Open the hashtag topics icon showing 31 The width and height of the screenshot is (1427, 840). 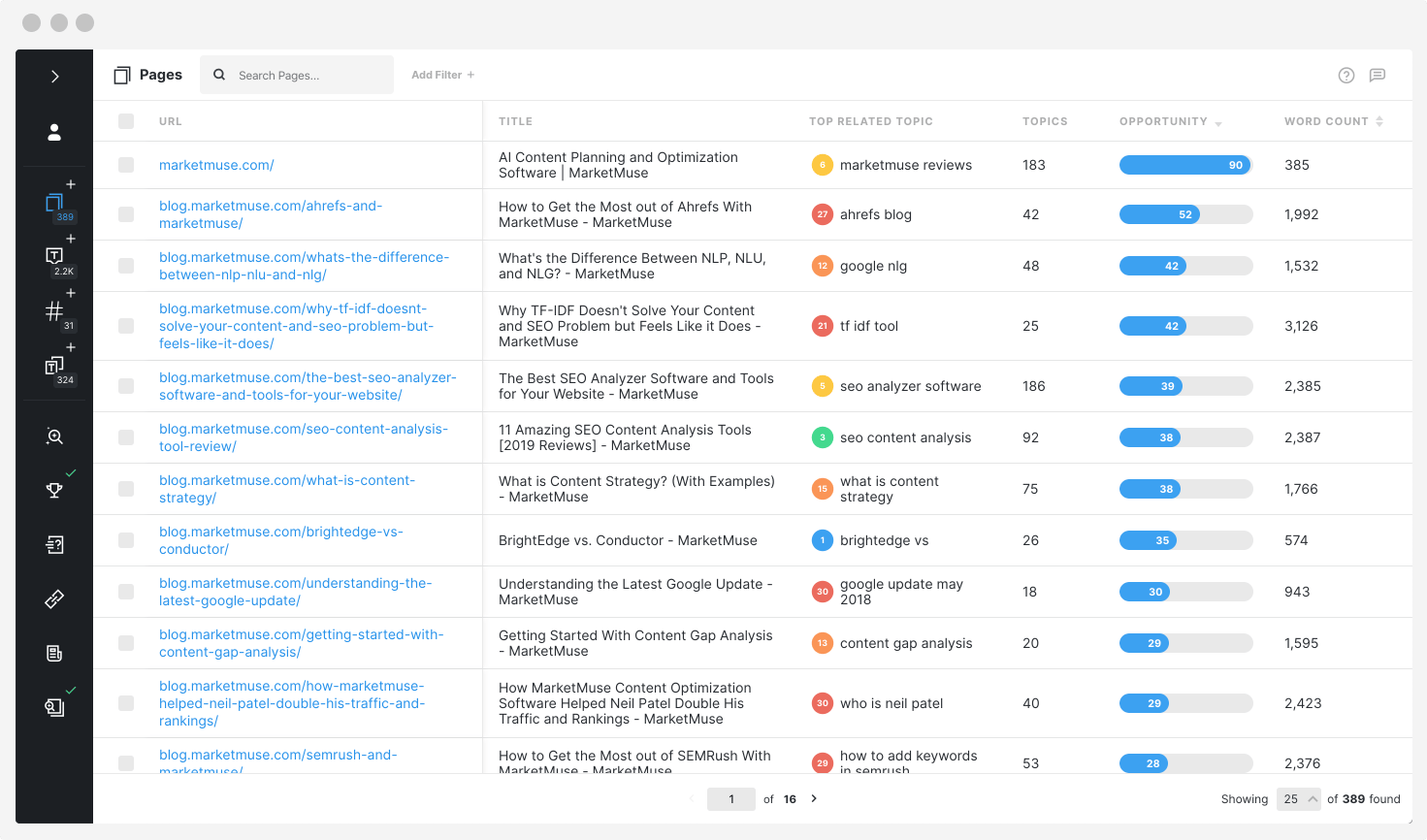[x=53, y=308]
